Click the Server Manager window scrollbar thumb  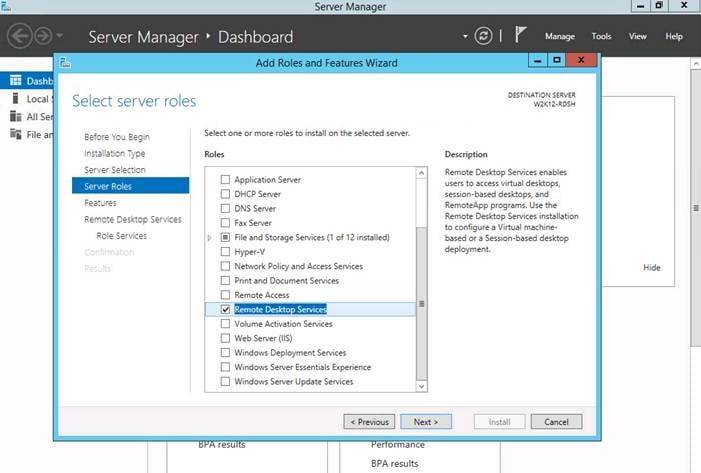[x=696, y=208]
